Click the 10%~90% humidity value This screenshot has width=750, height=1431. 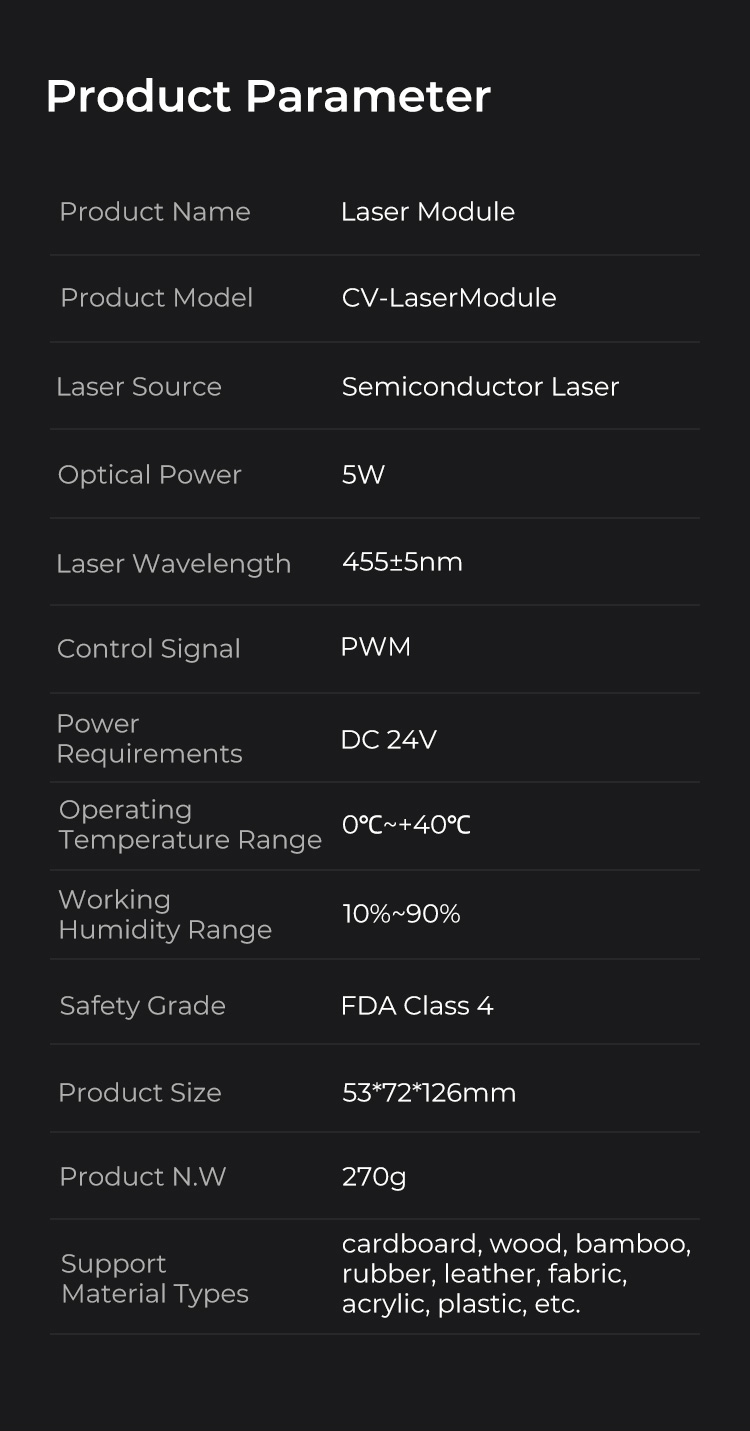(x=401, y=914)
